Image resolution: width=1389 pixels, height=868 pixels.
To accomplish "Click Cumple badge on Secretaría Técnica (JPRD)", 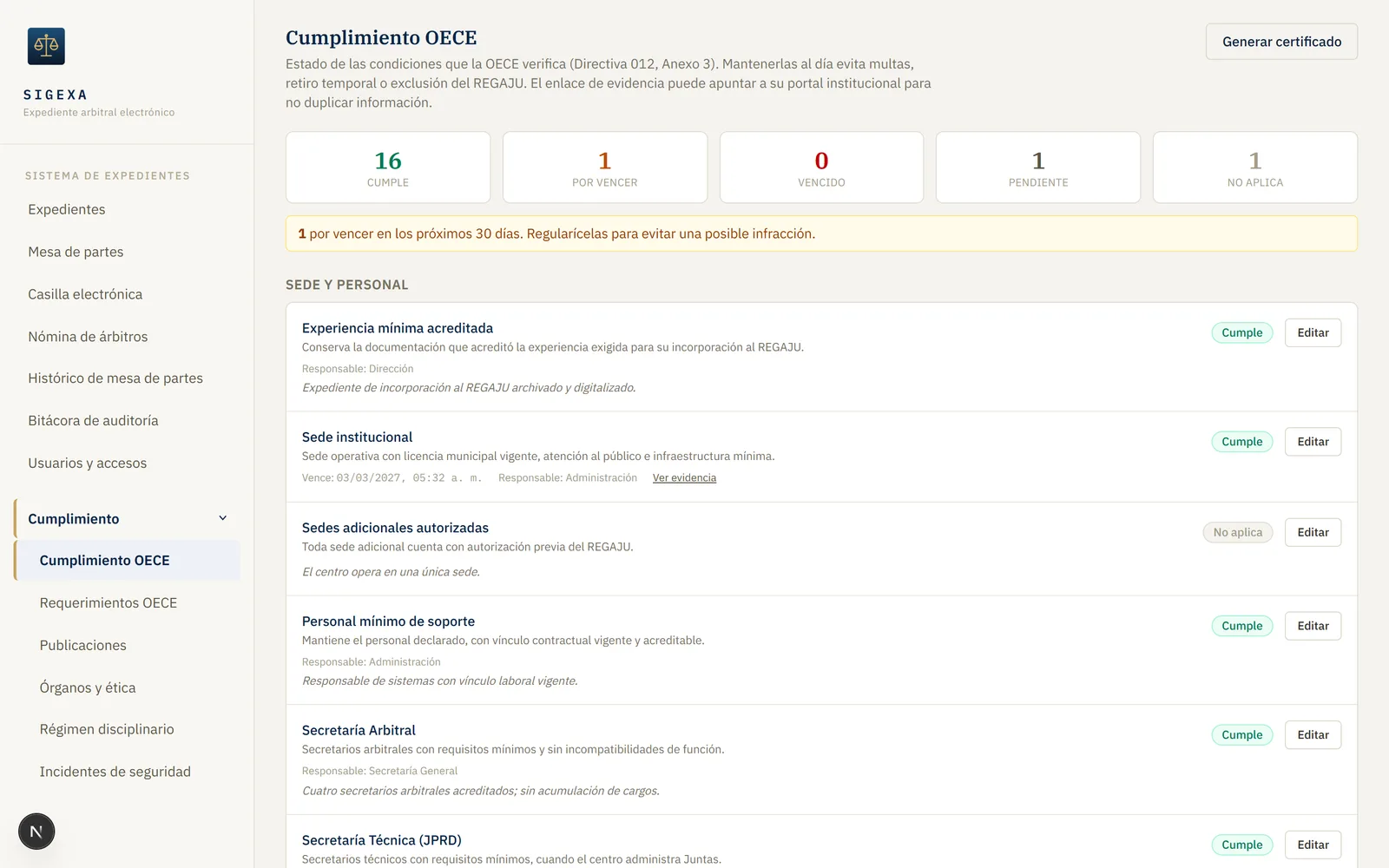I will (x=1242, y=845).
